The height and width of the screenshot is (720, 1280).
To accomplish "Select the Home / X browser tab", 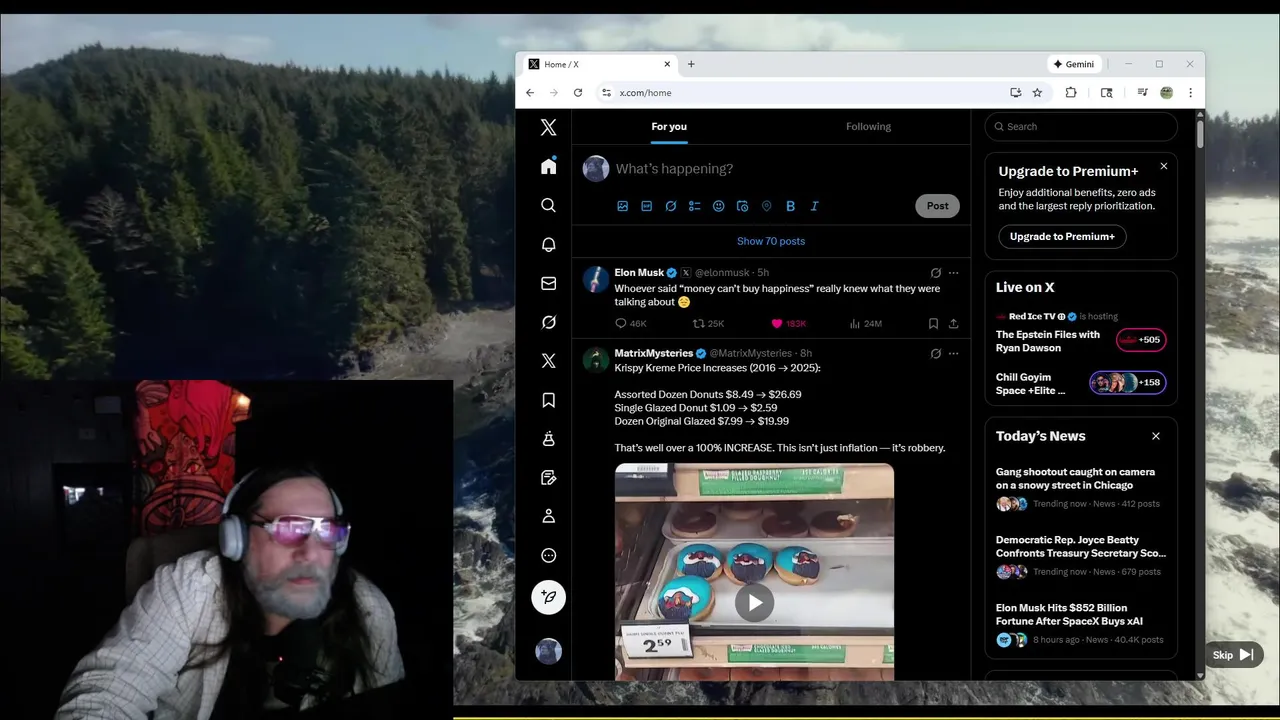I will pyautogui.click(x=598, y=64).
